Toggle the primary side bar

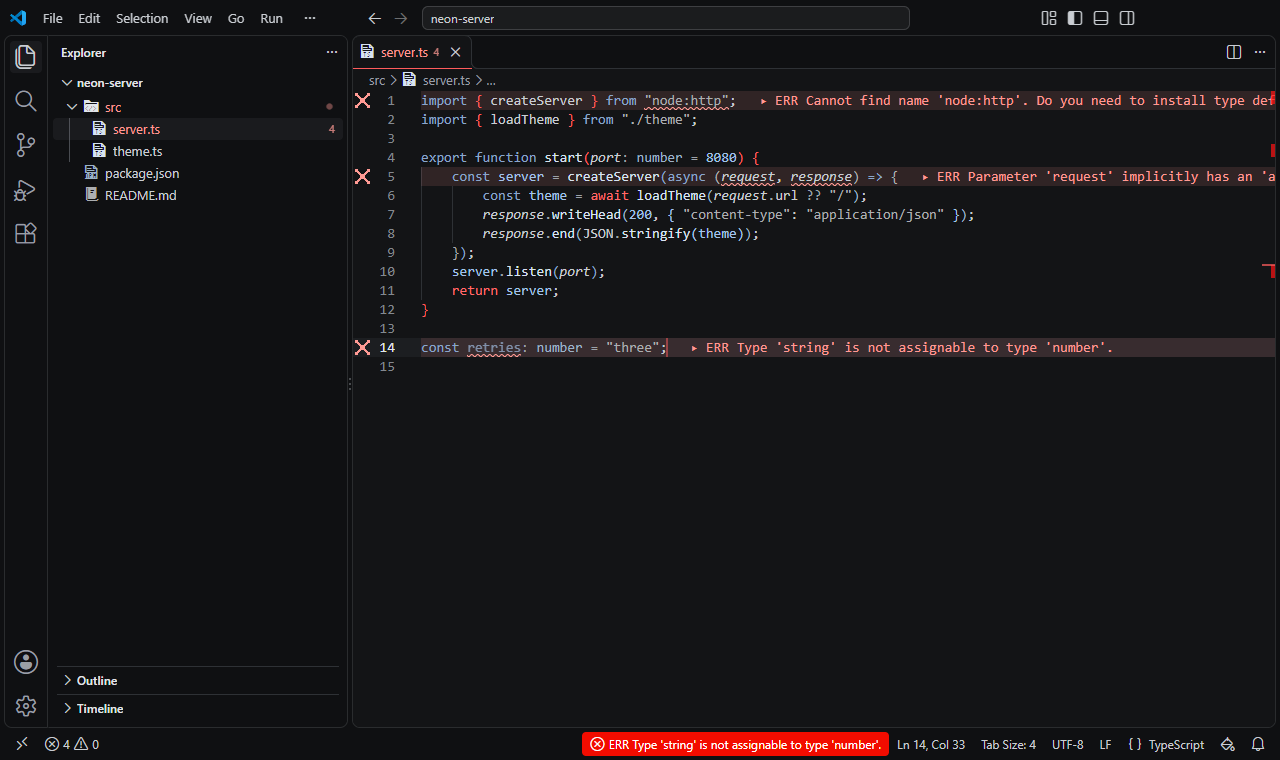(1075, 18)
